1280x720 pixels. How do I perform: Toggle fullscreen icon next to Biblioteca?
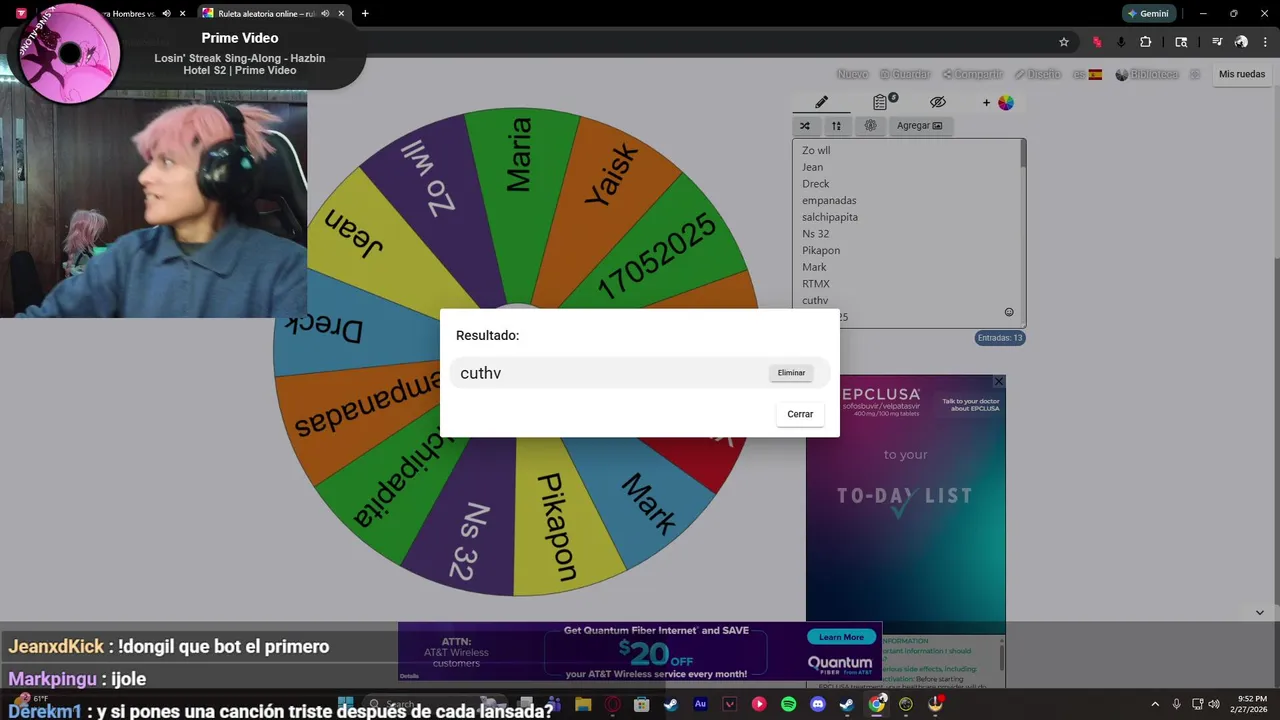[1194, 74]
